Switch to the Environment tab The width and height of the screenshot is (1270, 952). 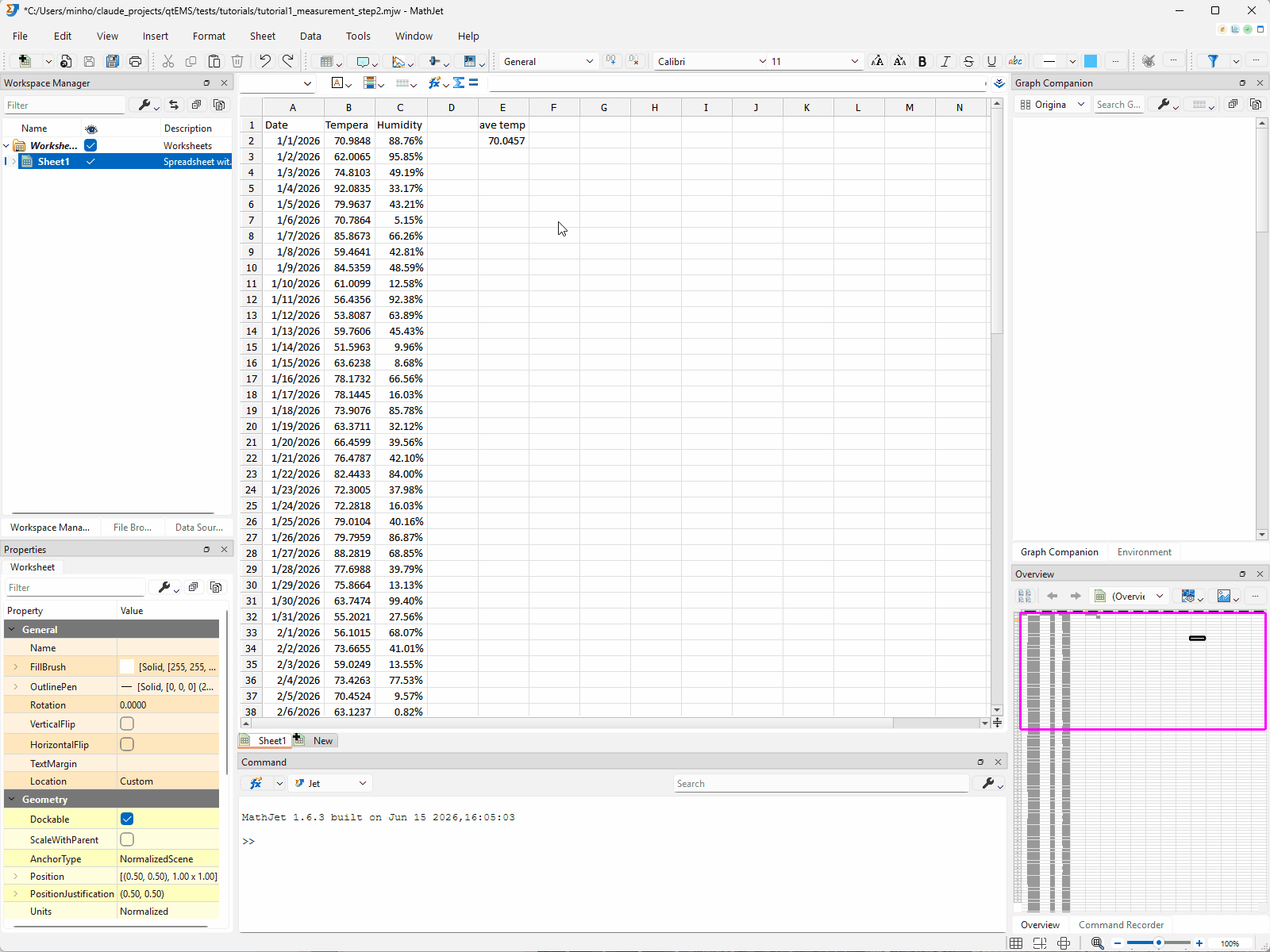[x=1144, y=552]
